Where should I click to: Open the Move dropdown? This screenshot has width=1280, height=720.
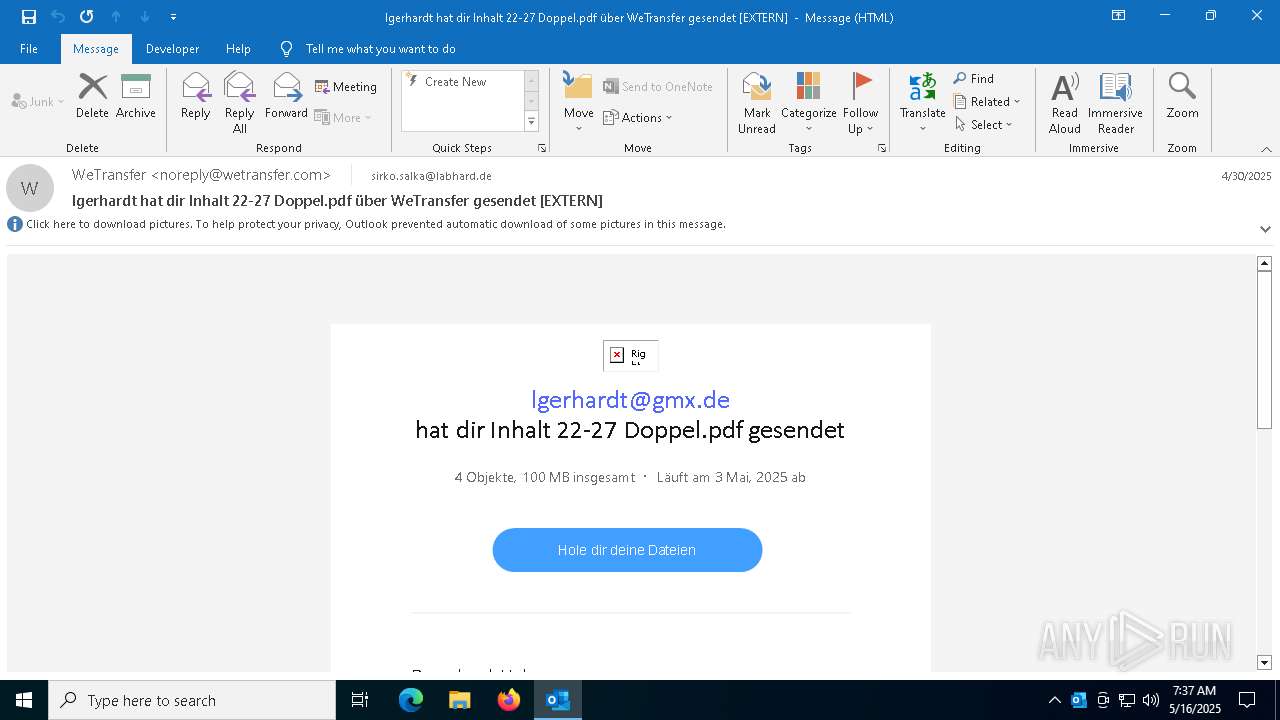click(x=579, y=102)
